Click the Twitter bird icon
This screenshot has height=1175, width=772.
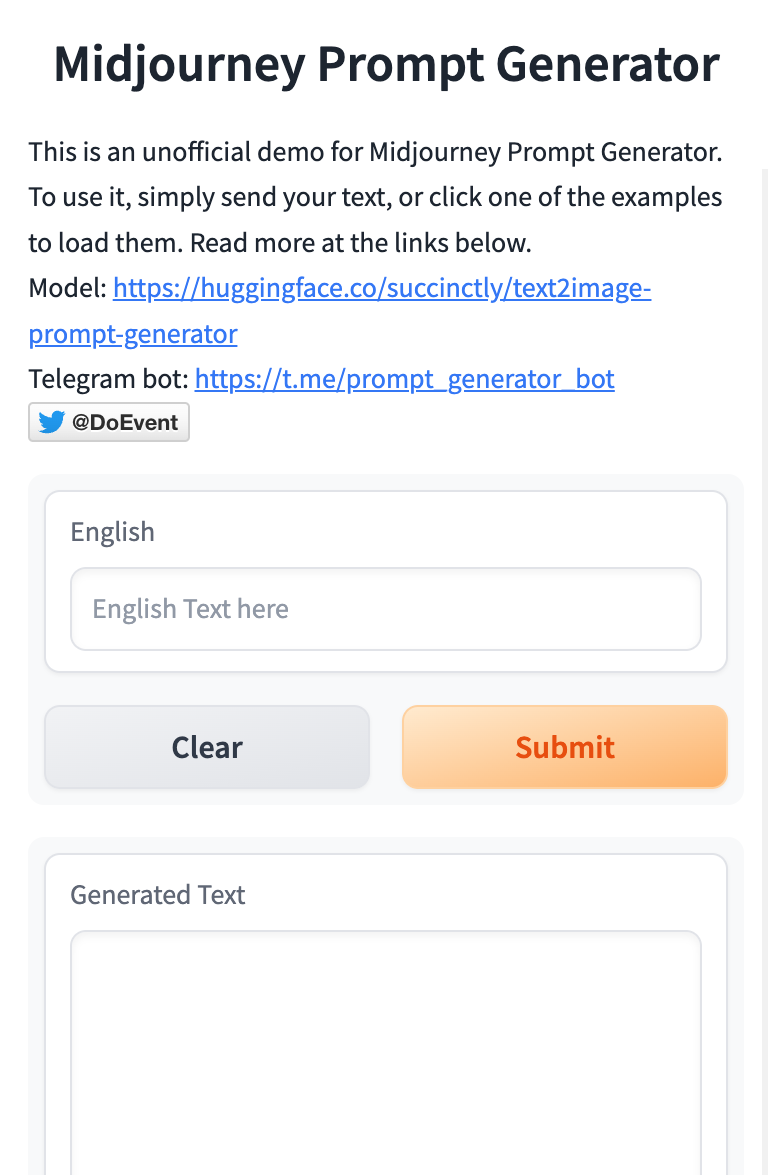coord(51,423)
